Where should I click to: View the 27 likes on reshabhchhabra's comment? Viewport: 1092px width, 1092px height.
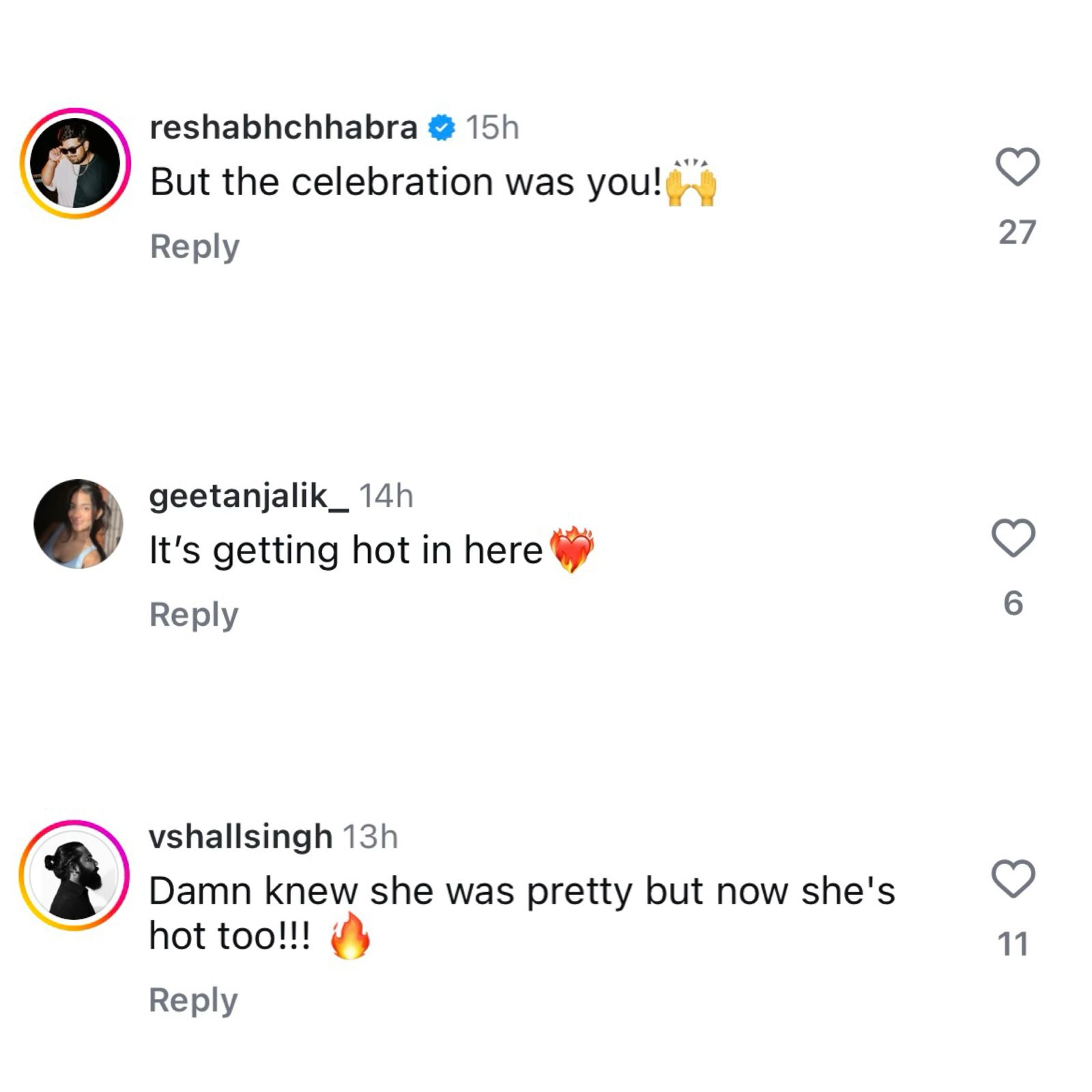tap(1017, 233)
